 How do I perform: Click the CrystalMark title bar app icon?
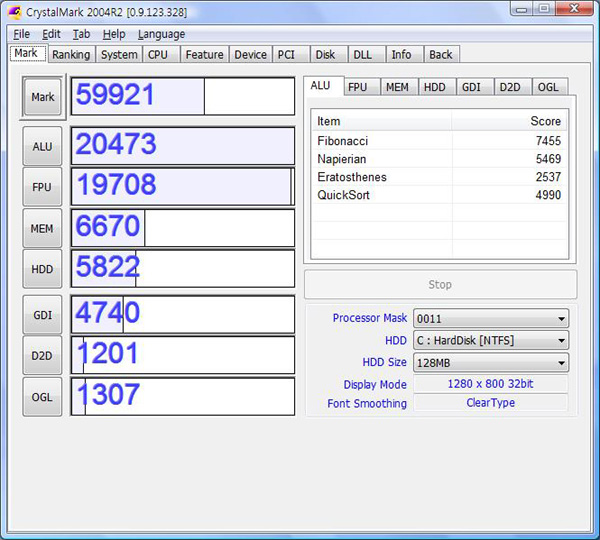[15, 12]
